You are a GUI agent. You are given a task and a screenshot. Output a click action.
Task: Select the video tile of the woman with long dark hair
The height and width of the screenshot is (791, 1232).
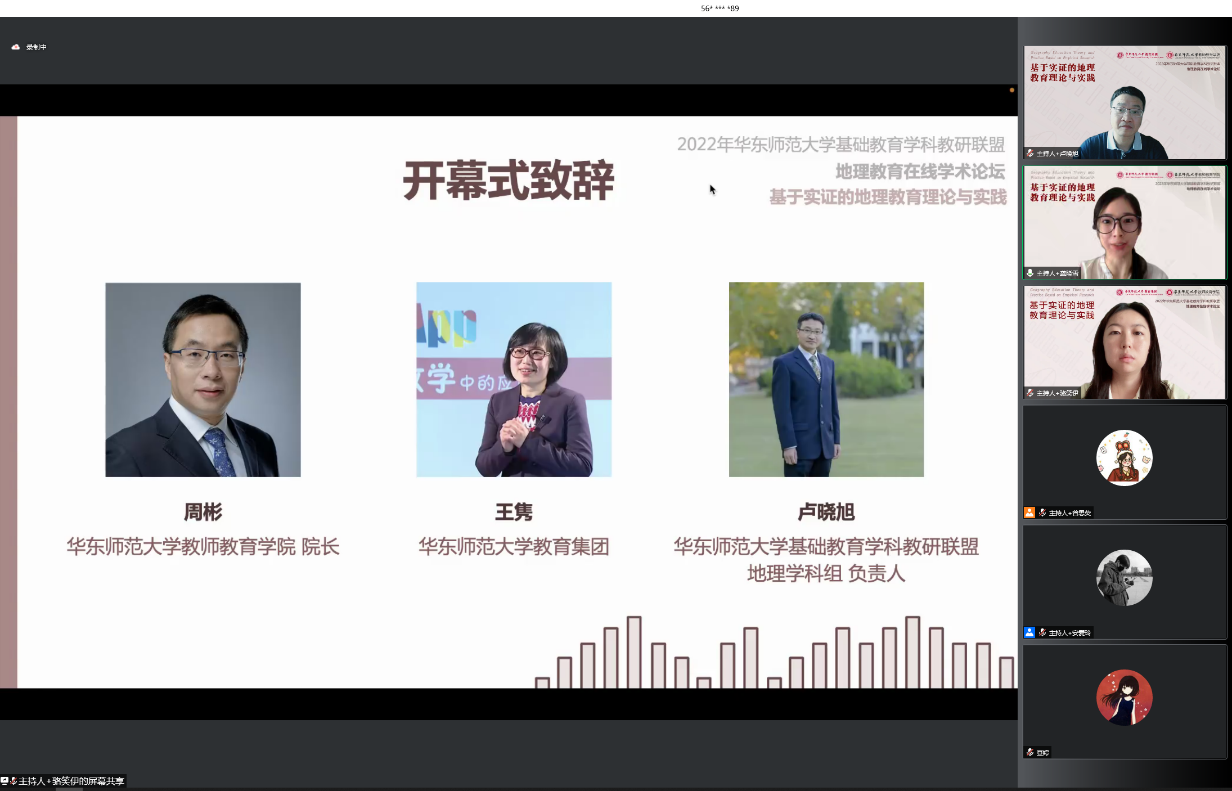pyautogui.click(x=1125, y=342)
